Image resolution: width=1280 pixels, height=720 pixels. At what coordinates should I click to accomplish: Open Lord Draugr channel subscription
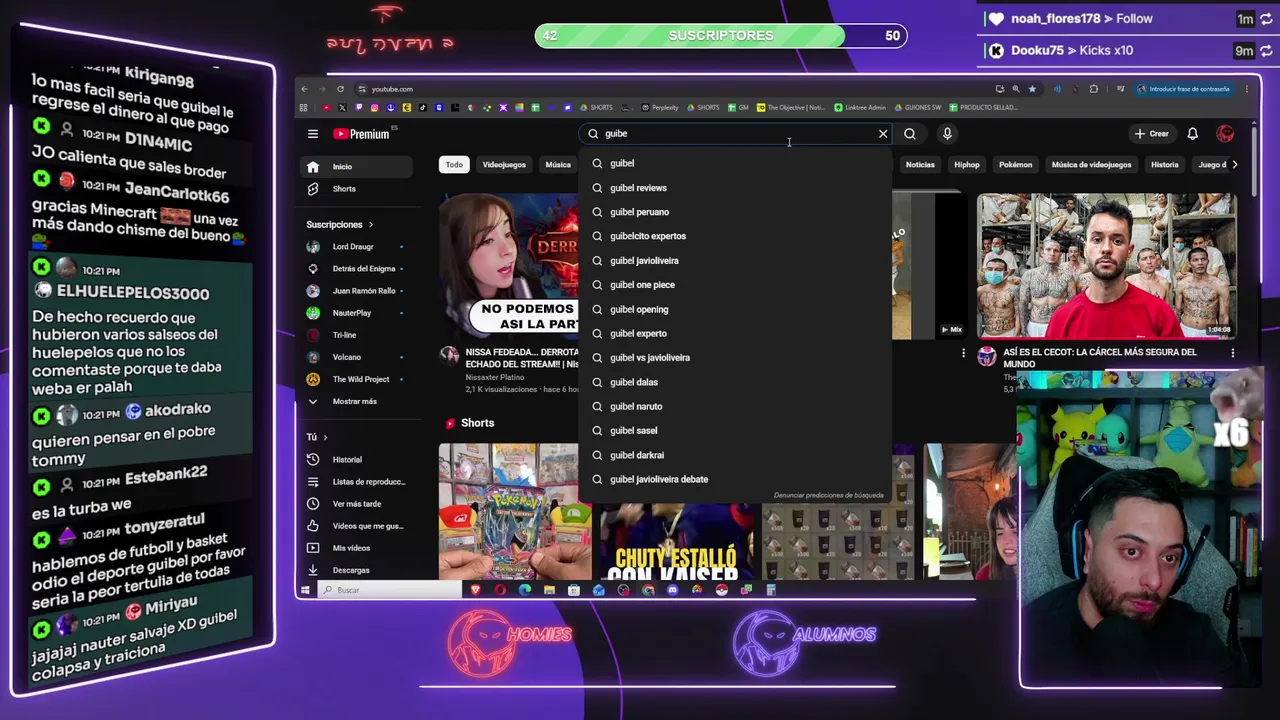[x=358, y=247]
